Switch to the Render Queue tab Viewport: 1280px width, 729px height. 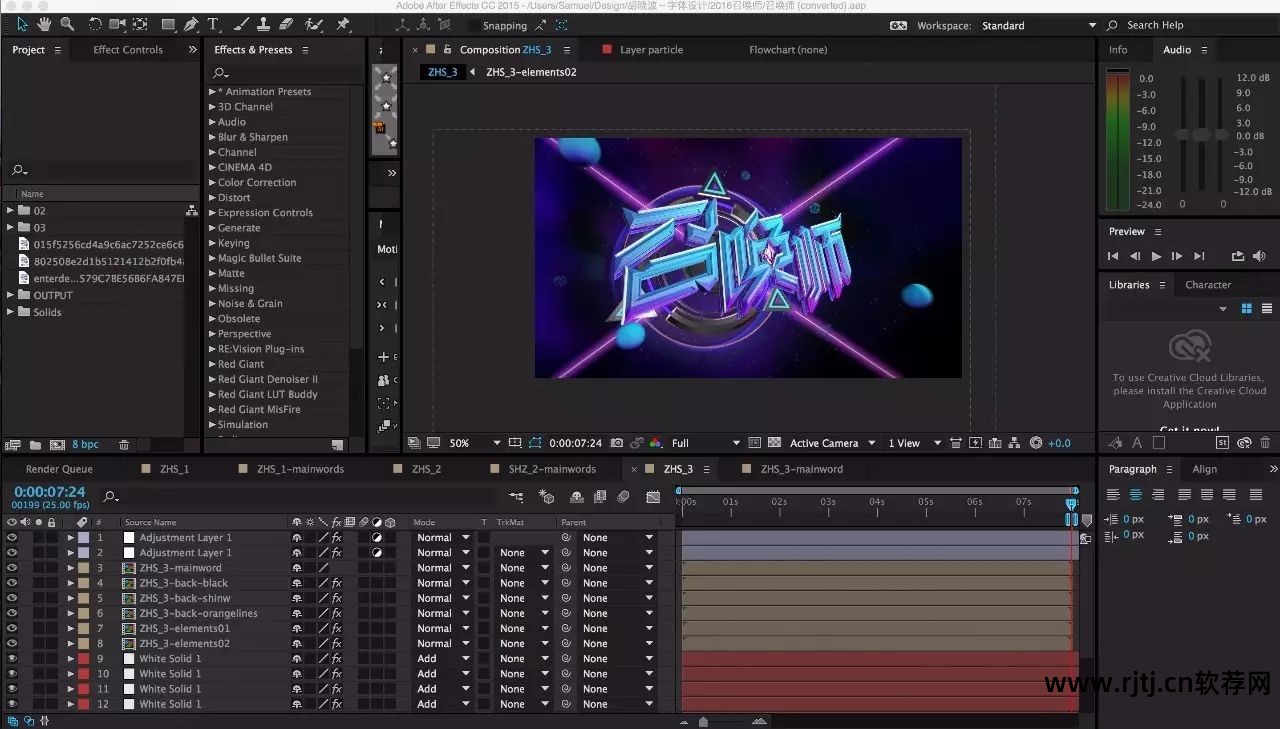click(59, 469)
